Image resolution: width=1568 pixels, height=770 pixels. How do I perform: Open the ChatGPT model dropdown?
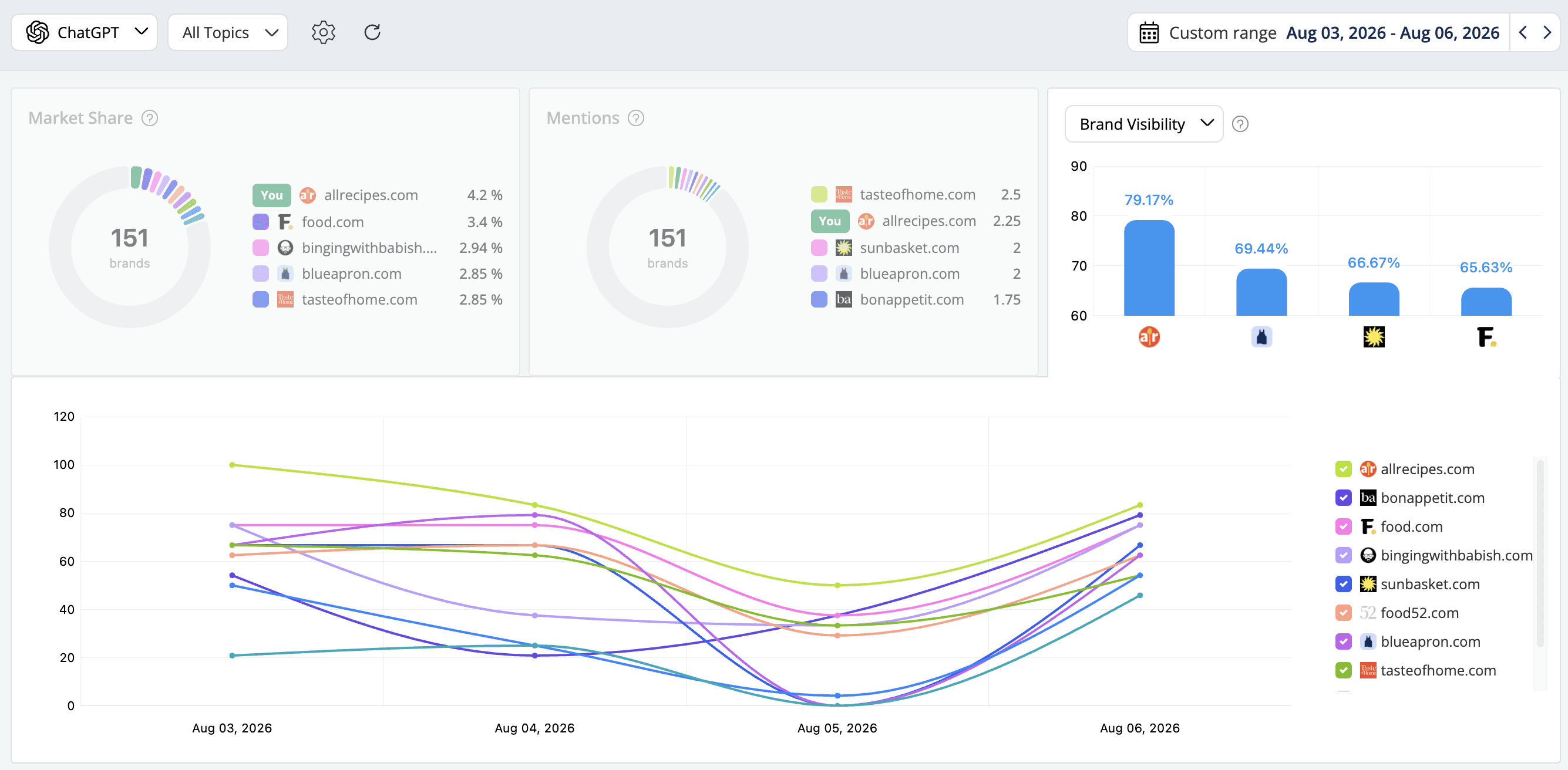pyautogui.click(x=85, y=32)
